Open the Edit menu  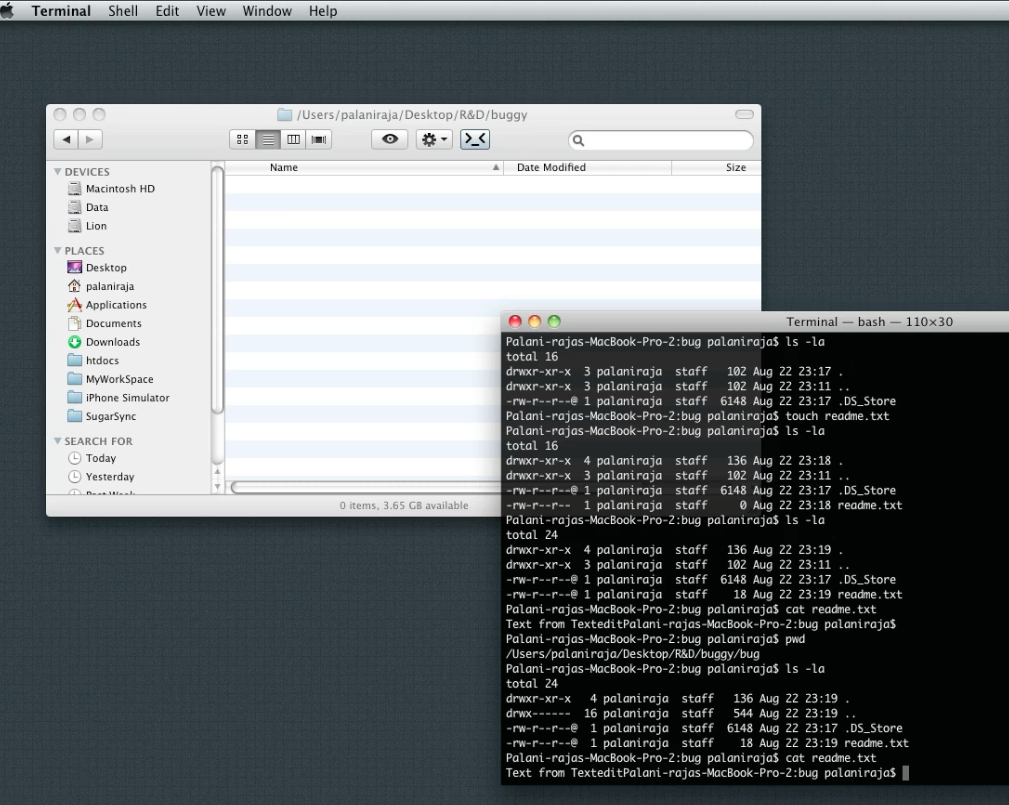pyautogui.click(x=167, y=11)
